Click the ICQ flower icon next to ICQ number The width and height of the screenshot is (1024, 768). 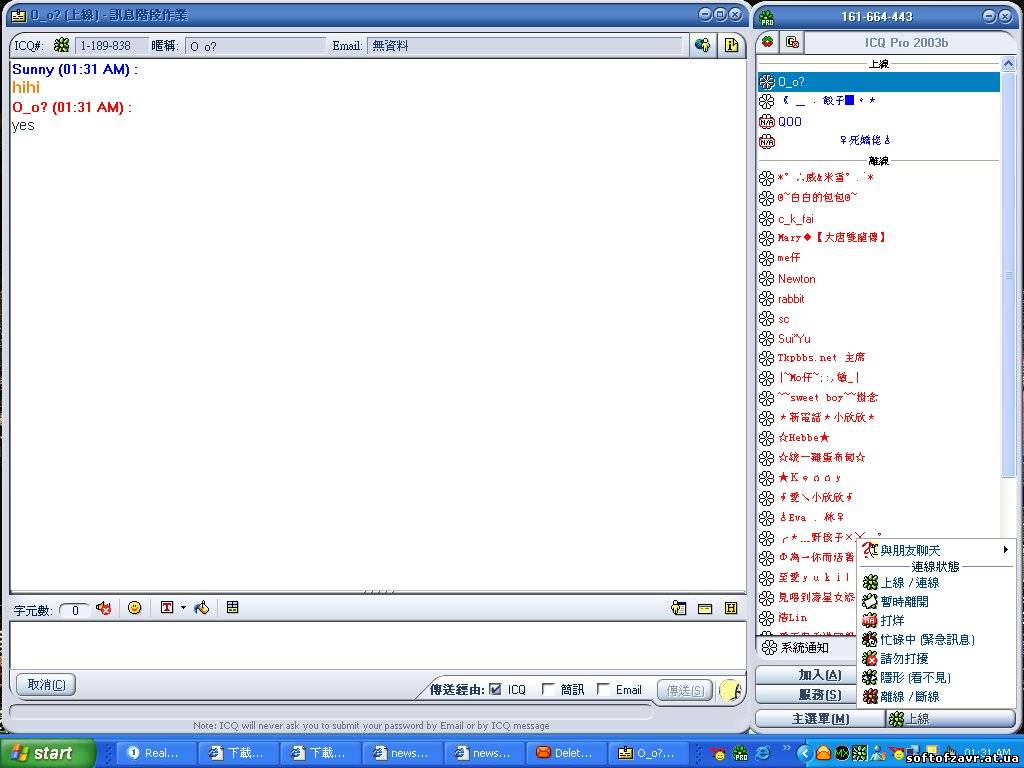61,45
